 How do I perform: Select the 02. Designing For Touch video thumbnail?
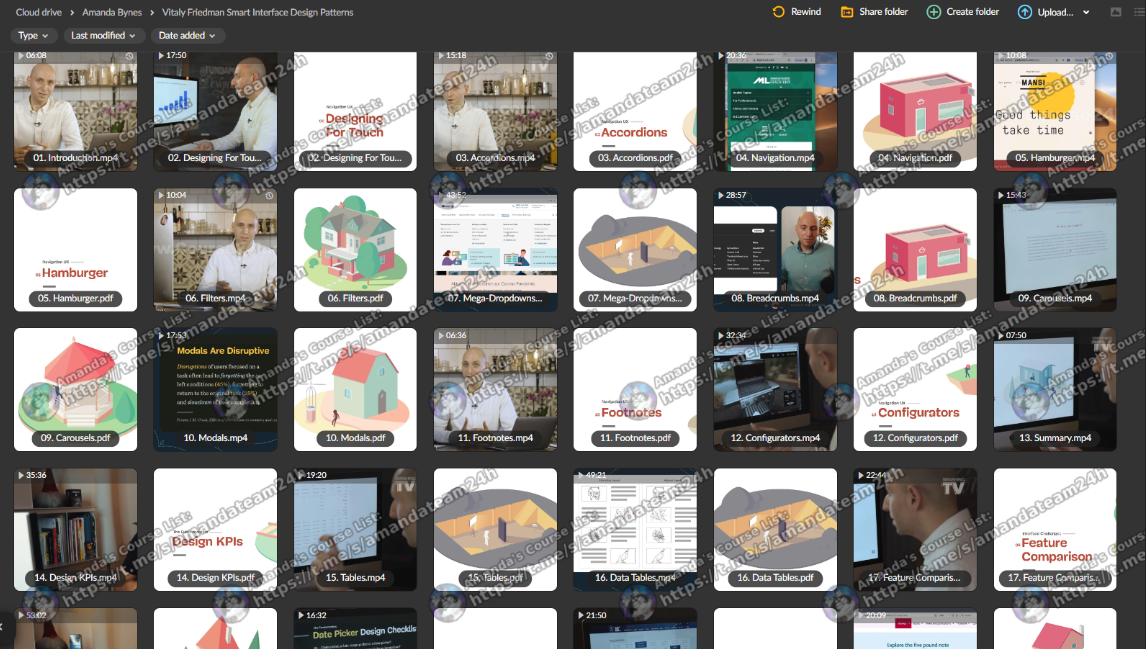click(215, 110)
